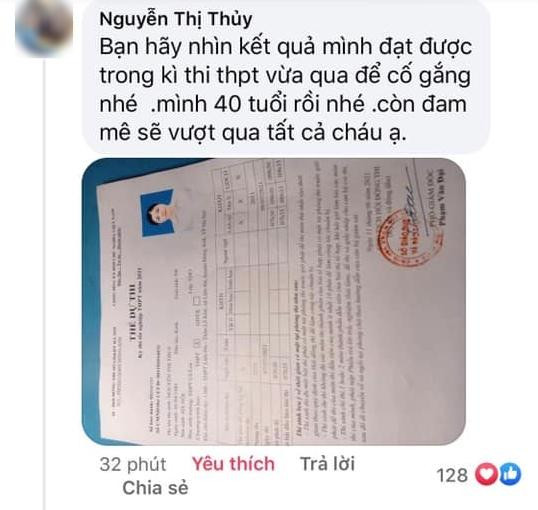
Task: Click the blue thumbs-up like icon
Action: coord(510,475)
